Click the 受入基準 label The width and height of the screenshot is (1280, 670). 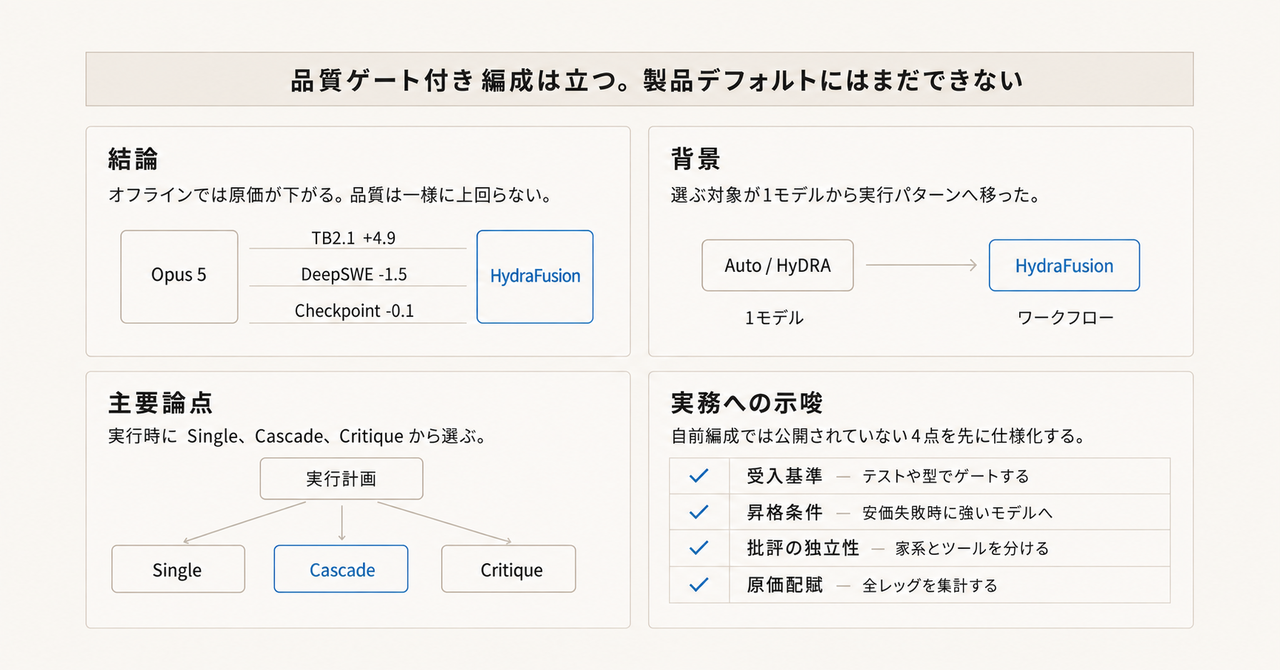(x=785, y=476)
